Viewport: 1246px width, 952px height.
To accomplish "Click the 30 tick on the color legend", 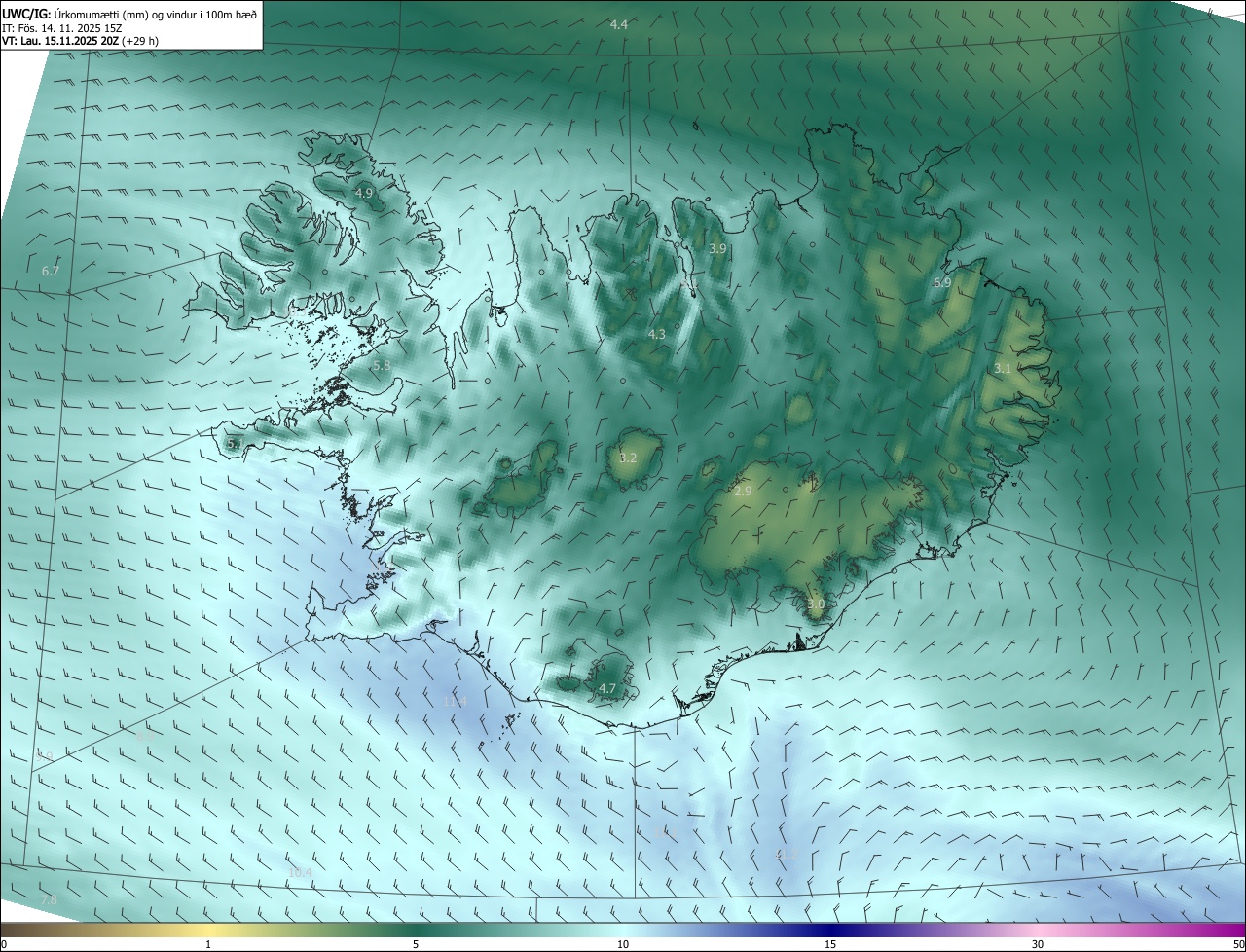I will (1038, 944).
